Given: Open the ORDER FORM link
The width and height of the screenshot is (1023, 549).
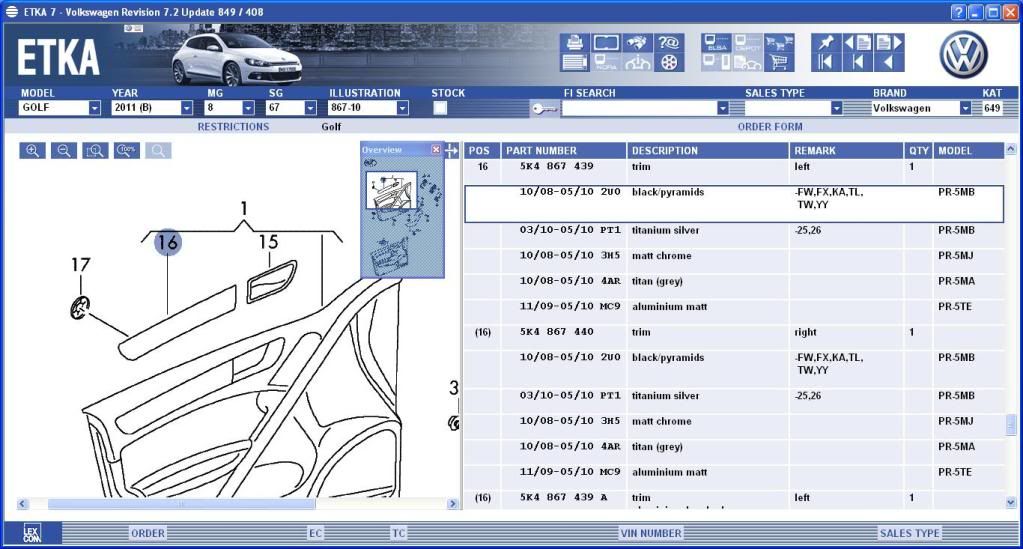Looking at the screenshot, I should 770,126.
